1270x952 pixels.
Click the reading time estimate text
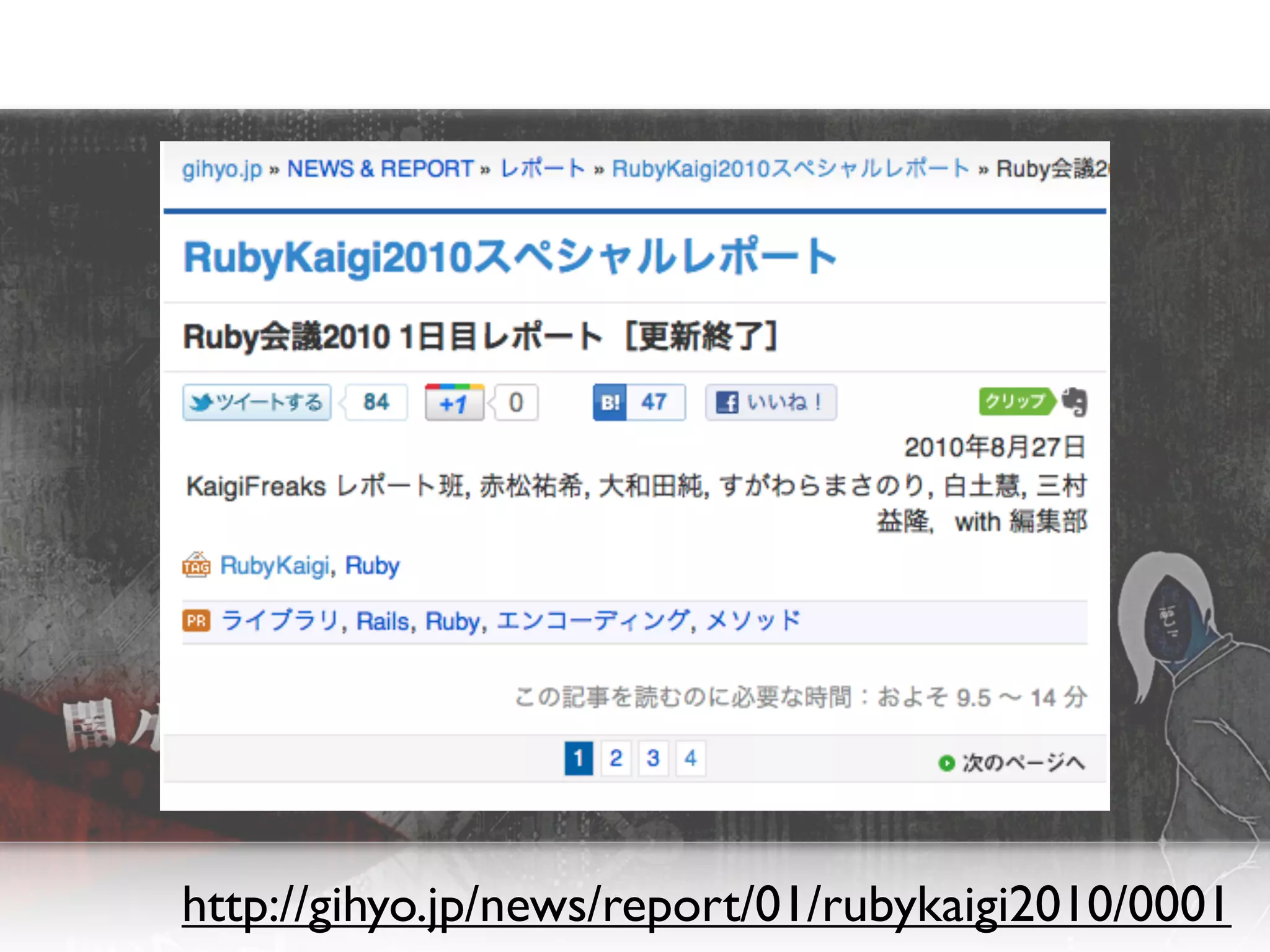801,697
